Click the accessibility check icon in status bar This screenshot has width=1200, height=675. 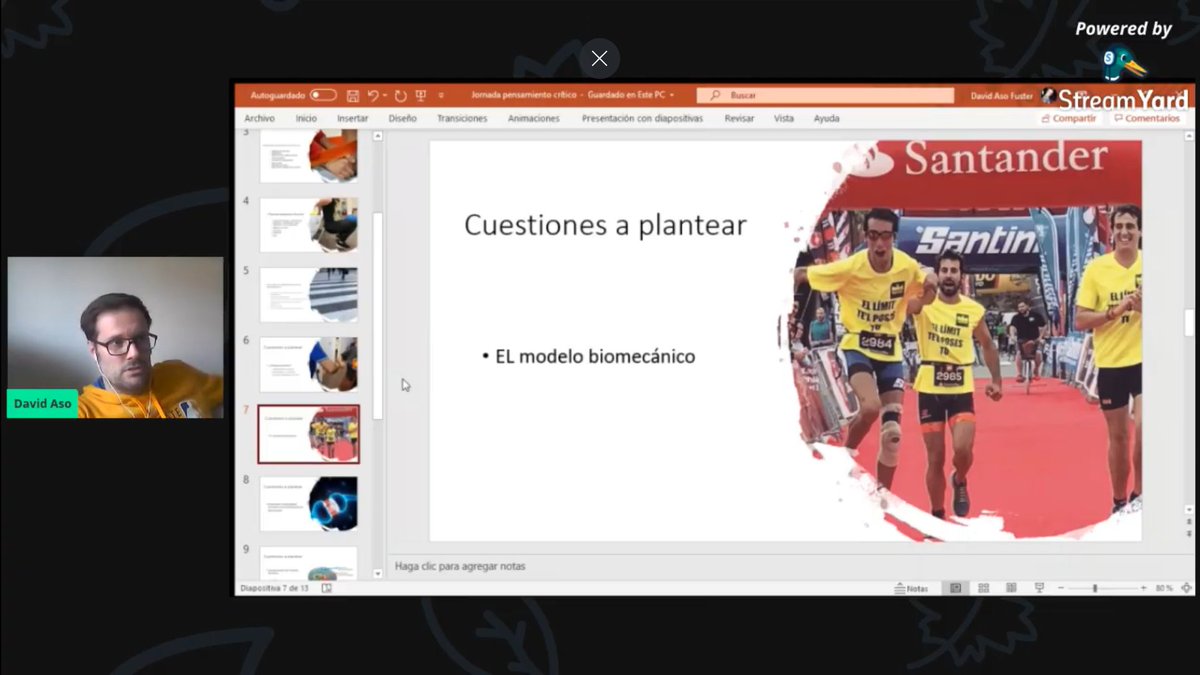click(x=327, y=588)
